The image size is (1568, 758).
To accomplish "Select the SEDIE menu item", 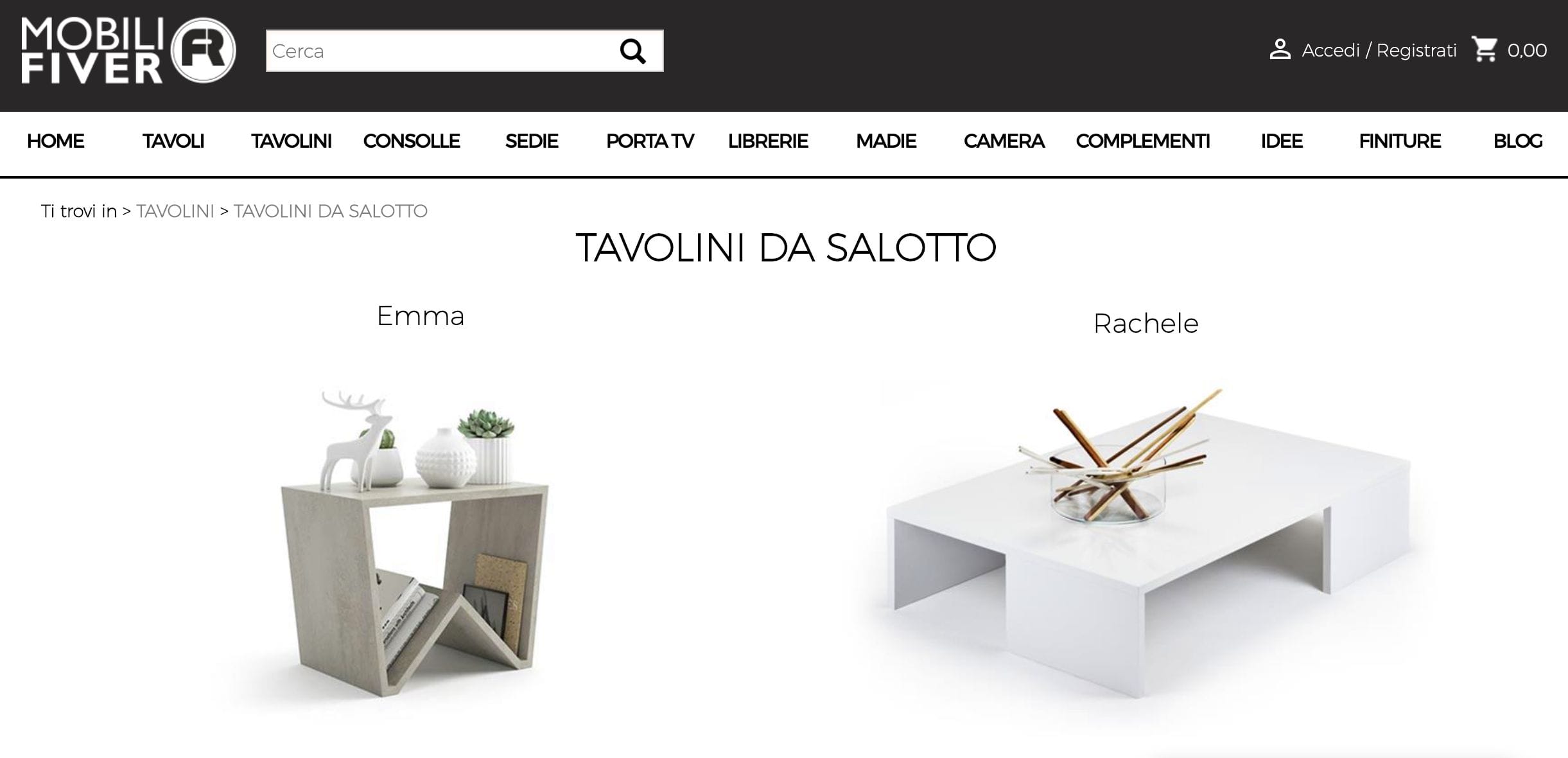I will (x=532, y=141).
